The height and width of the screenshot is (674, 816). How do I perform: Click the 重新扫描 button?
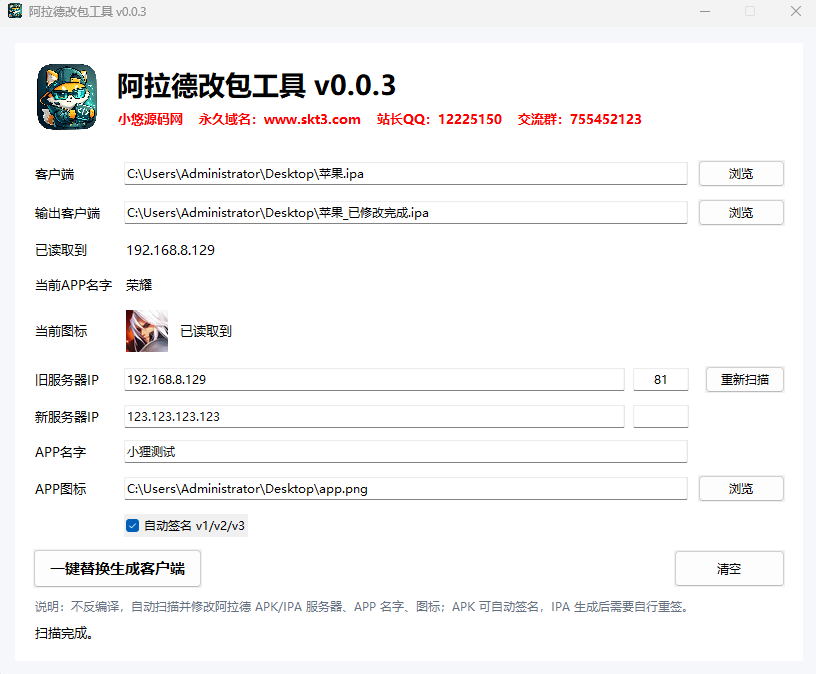[x=745, y=379]
